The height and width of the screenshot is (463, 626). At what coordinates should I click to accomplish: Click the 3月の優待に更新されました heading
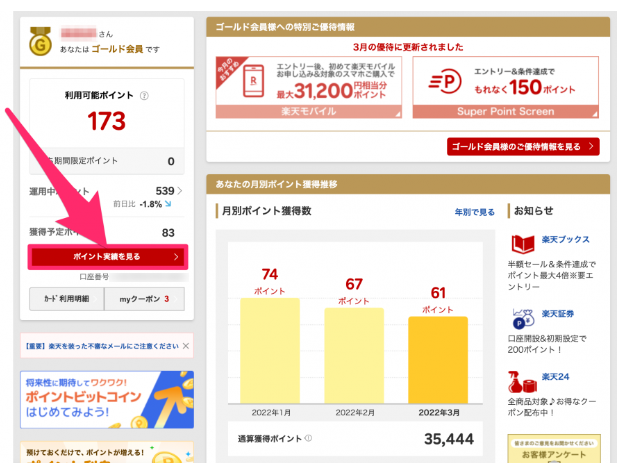coord(408,47)
